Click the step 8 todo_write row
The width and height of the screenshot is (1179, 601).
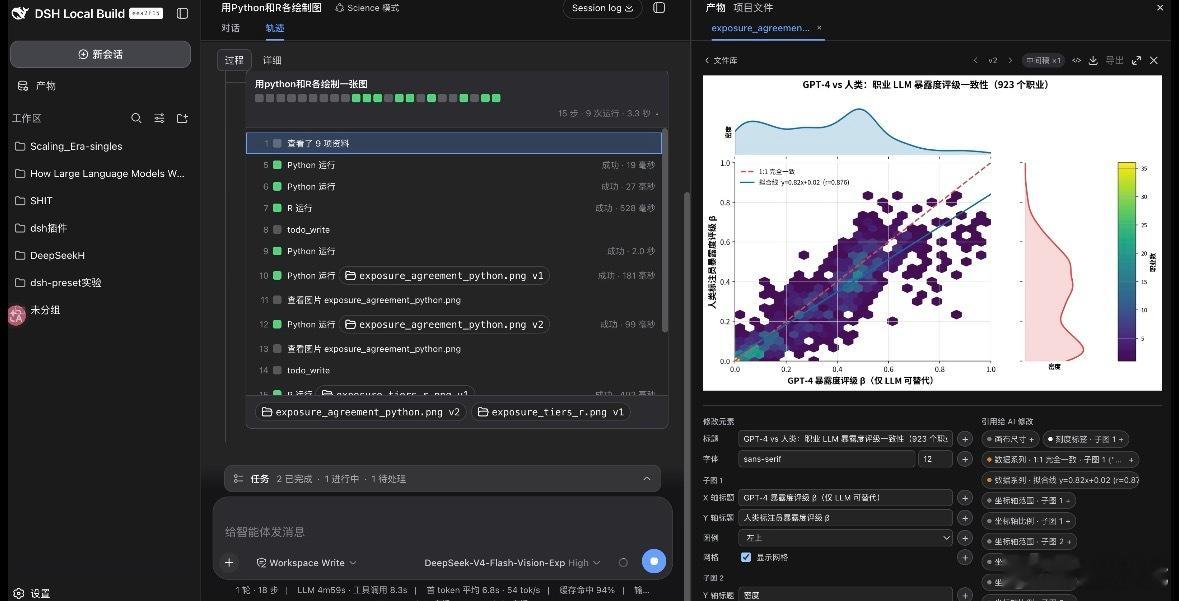coord(453,229)
